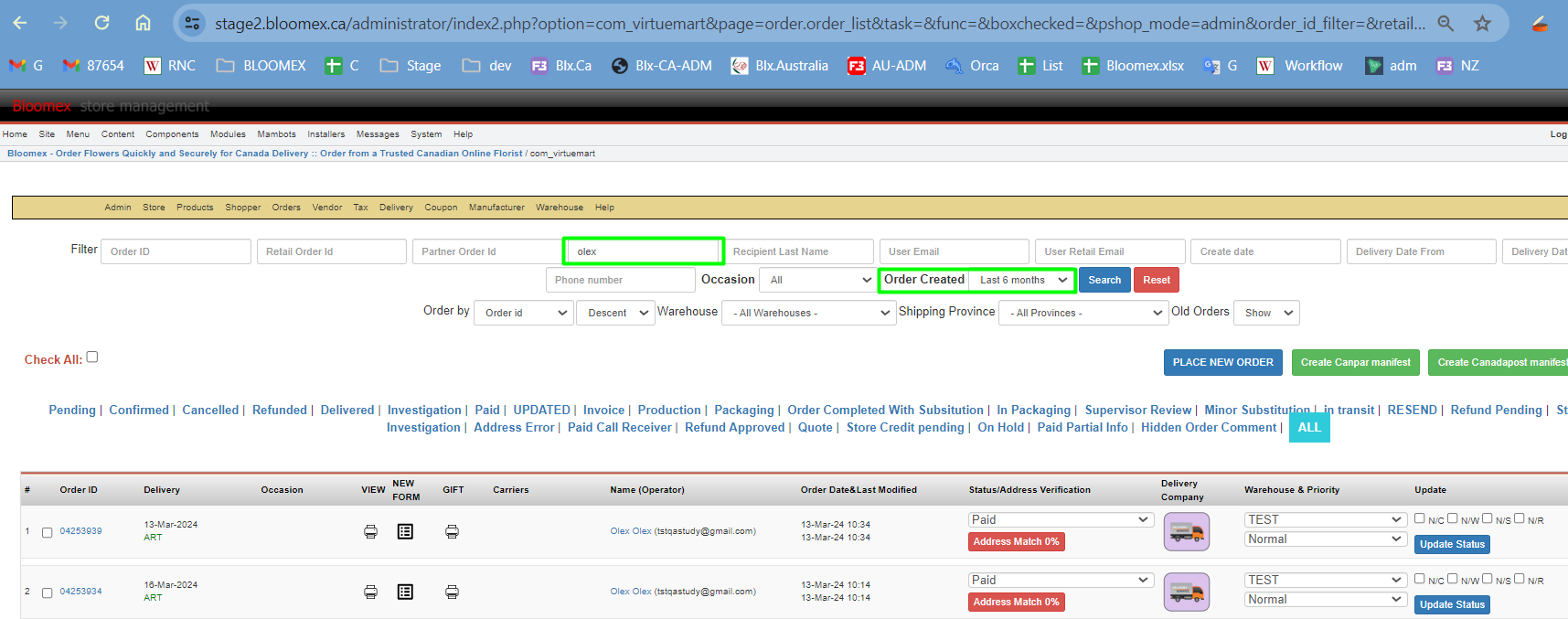Select the checkbox for order 04253939
The image size is (1568, 619).
pos(48,532)
